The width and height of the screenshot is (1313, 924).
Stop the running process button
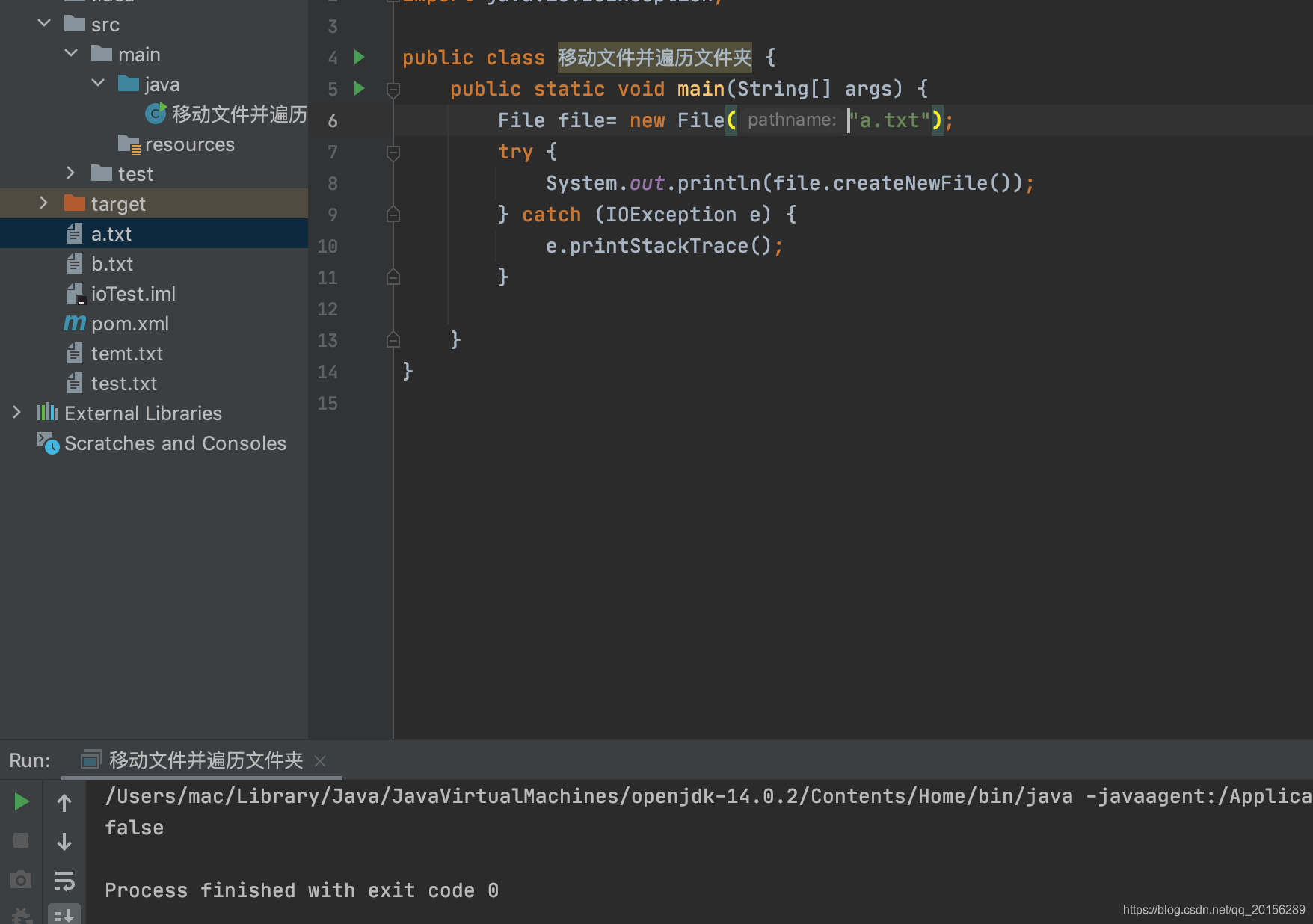click(x=21, y=840)
